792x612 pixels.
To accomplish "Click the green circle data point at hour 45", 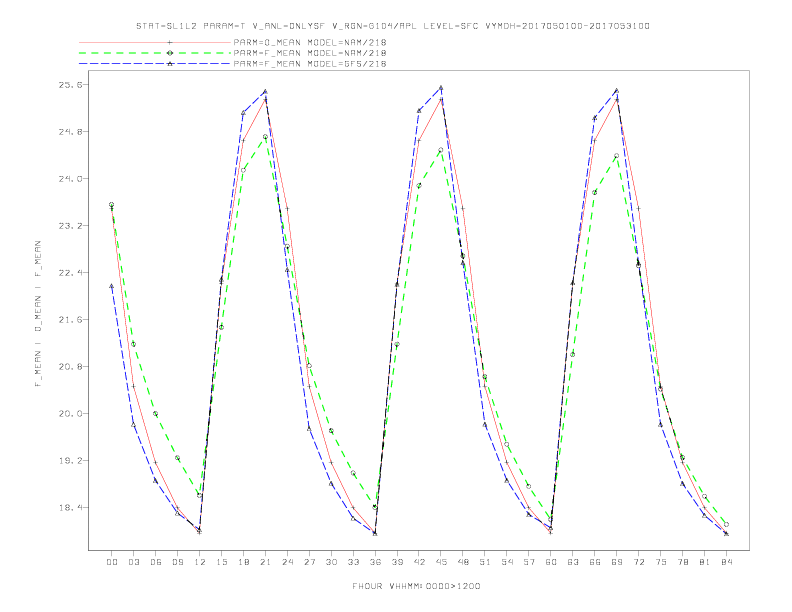I will tap(440, 150).
